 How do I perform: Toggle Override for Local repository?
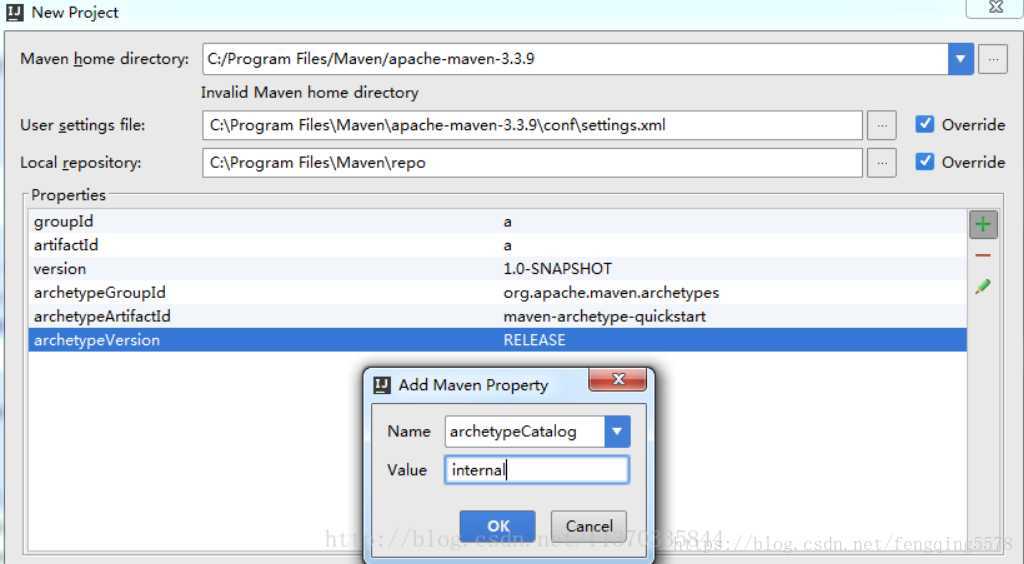(x=924, y=161)
